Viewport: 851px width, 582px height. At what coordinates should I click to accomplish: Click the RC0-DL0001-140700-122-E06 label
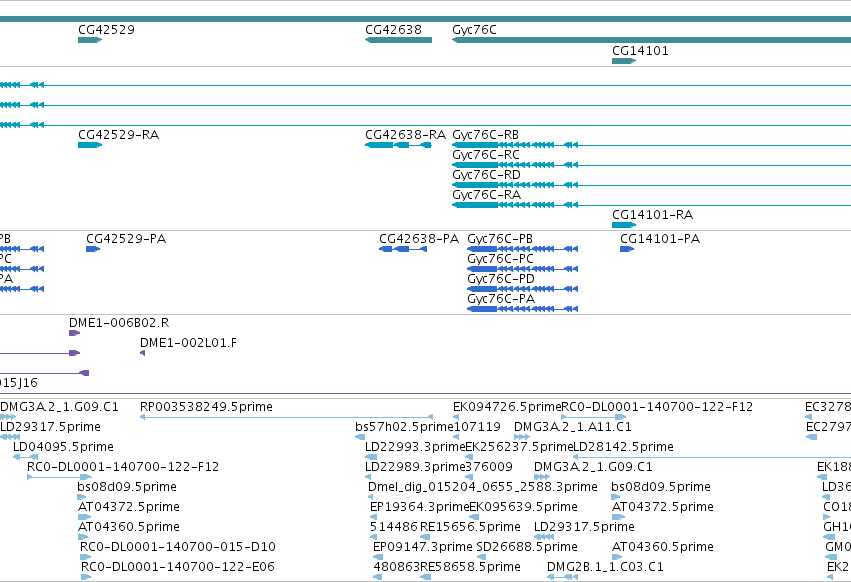[x=178, y=567]
